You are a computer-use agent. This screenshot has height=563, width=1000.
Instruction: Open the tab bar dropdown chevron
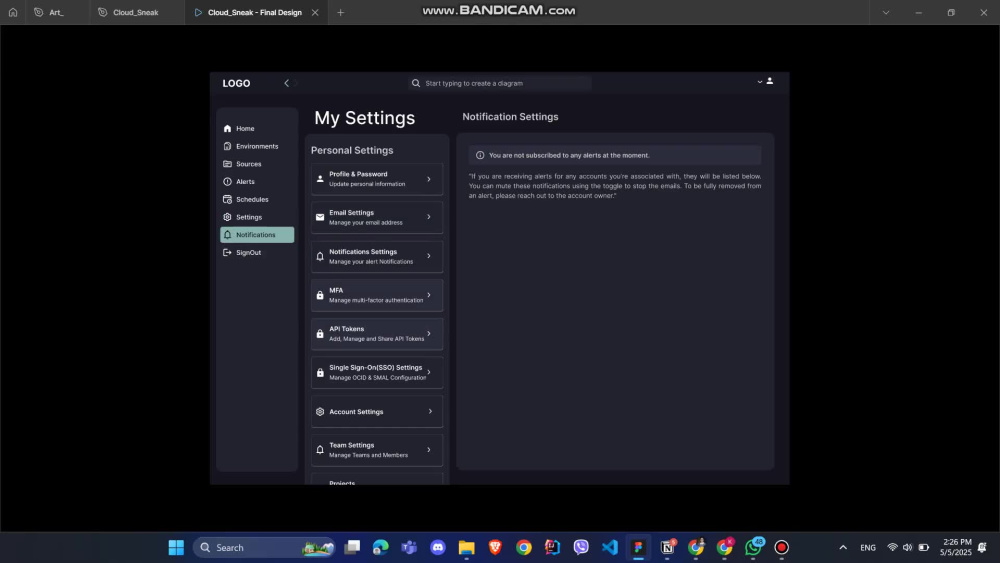(886, 12)
